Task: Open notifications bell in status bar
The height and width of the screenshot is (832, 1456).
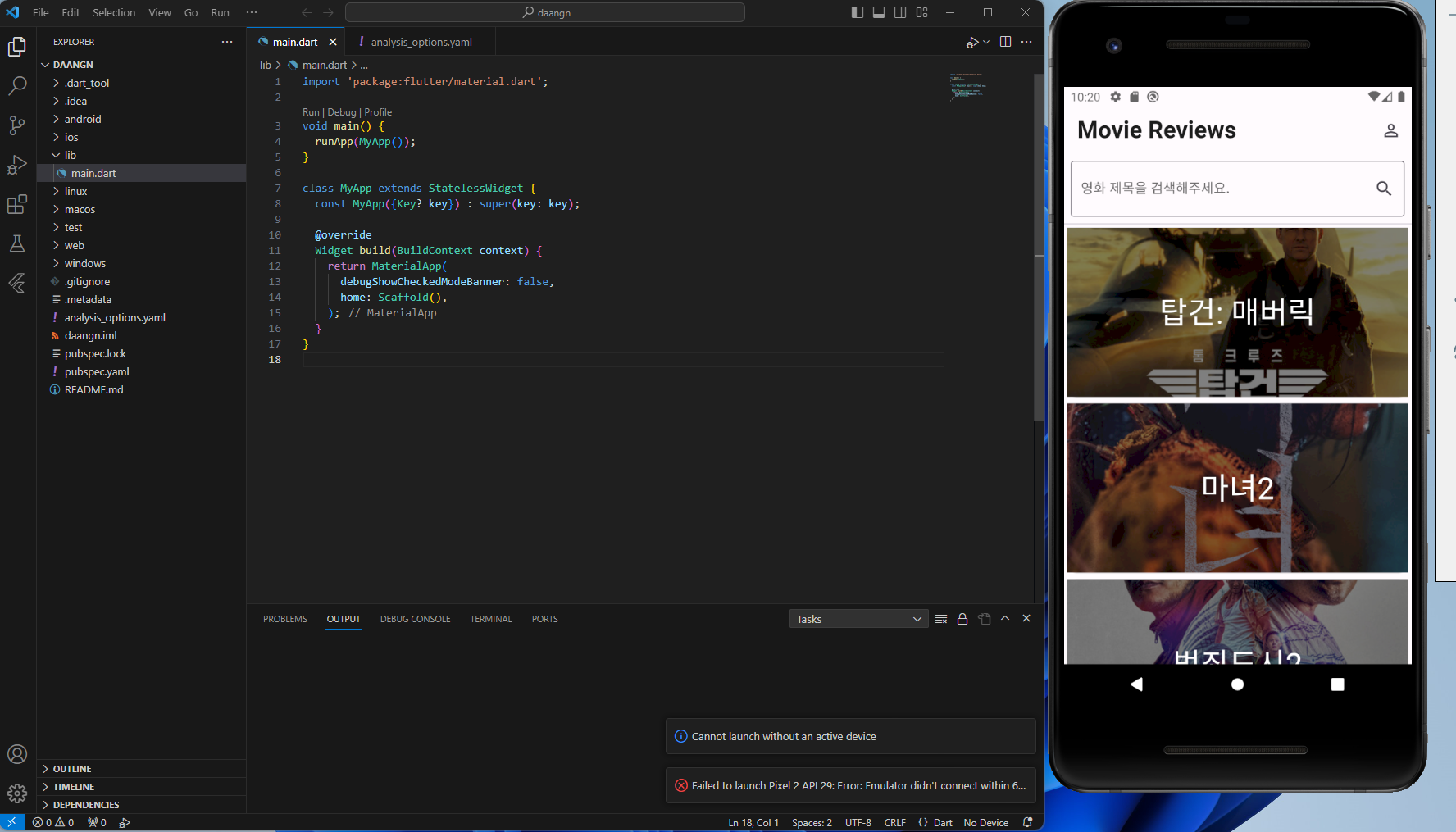Action: [x=1027, y=822]
